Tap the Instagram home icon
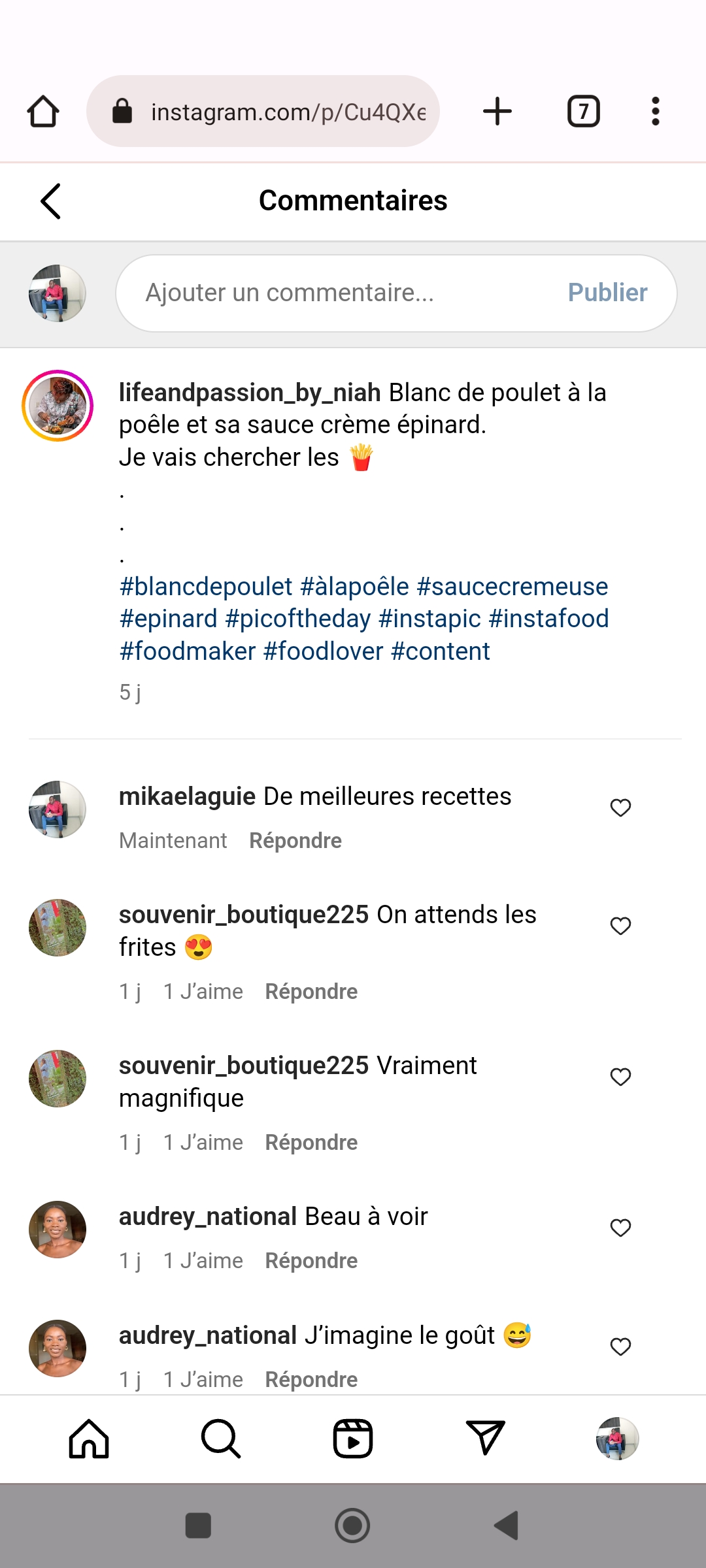Viewport: 706px width, 1568px height. pyautogui.click(x=89, y=1439)
